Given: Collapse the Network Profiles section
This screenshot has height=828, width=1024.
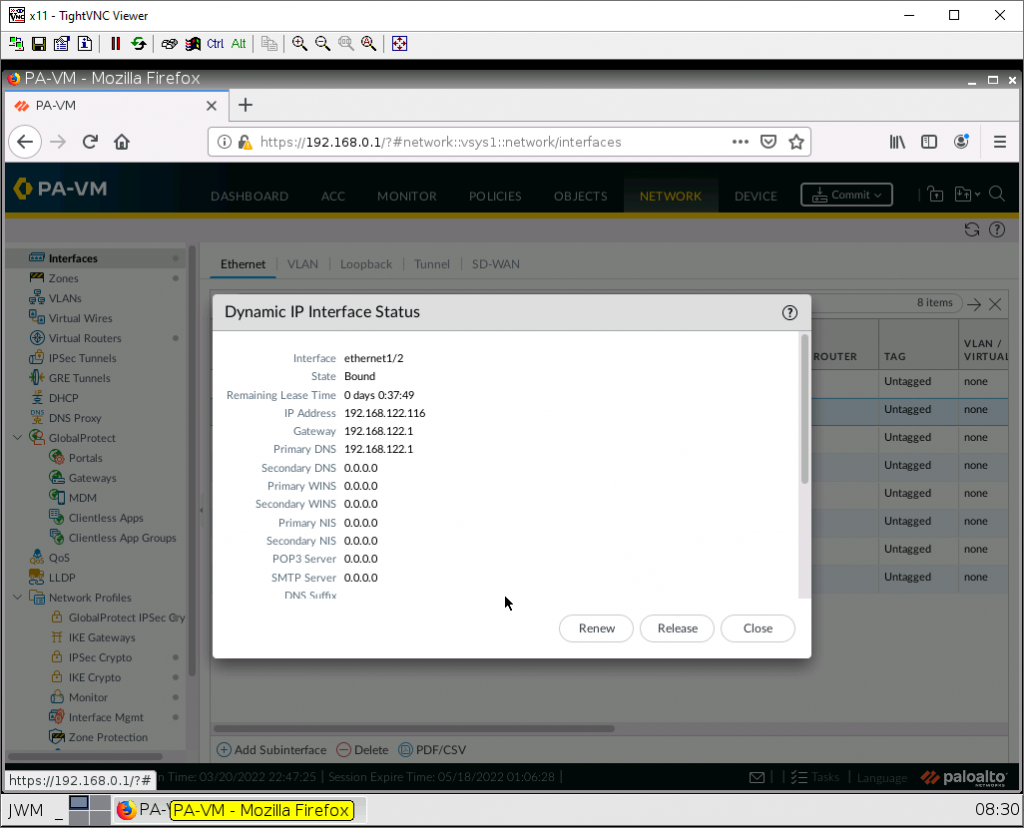Looking at the screenshot, I should (x=16, y=597).
